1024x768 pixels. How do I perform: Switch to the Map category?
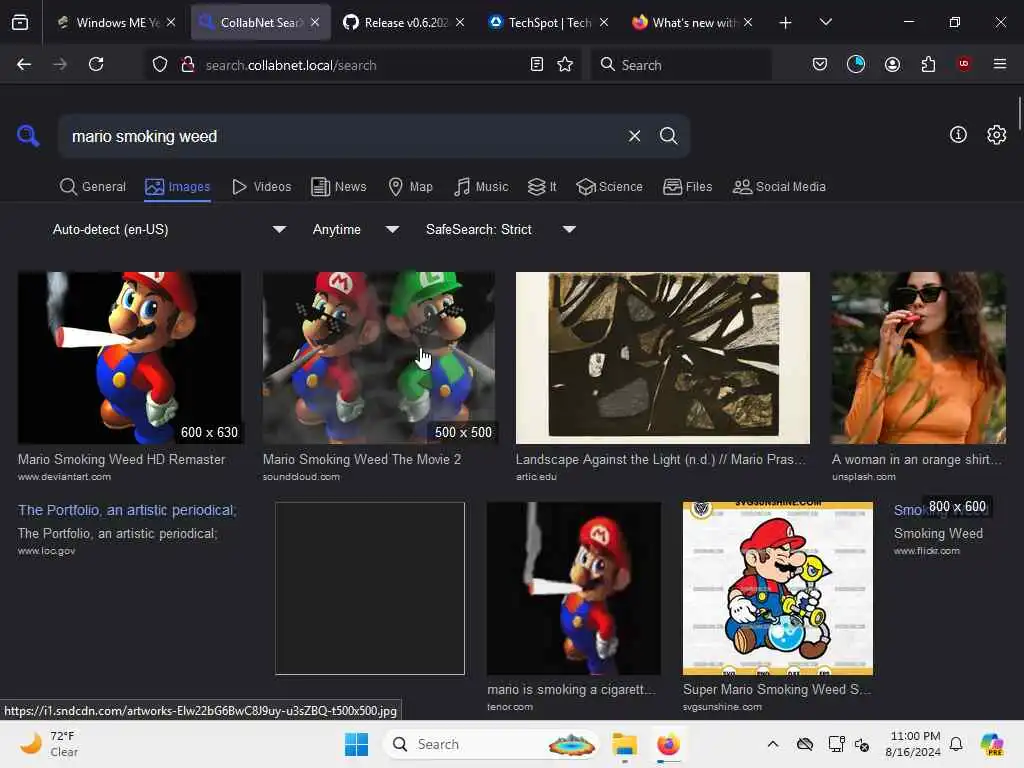[410, 187]
